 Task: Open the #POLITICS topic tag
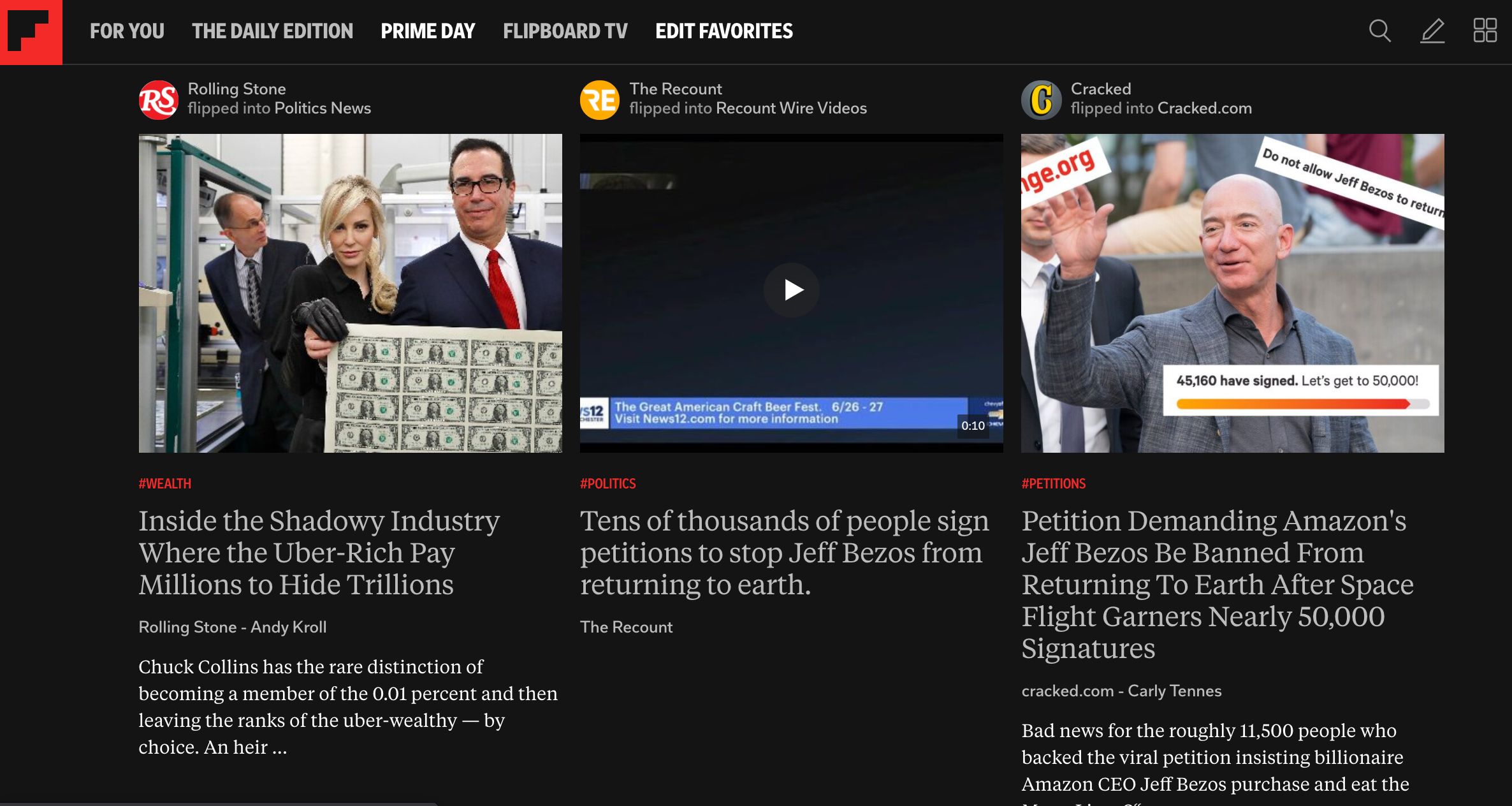(x=608, y=483)
